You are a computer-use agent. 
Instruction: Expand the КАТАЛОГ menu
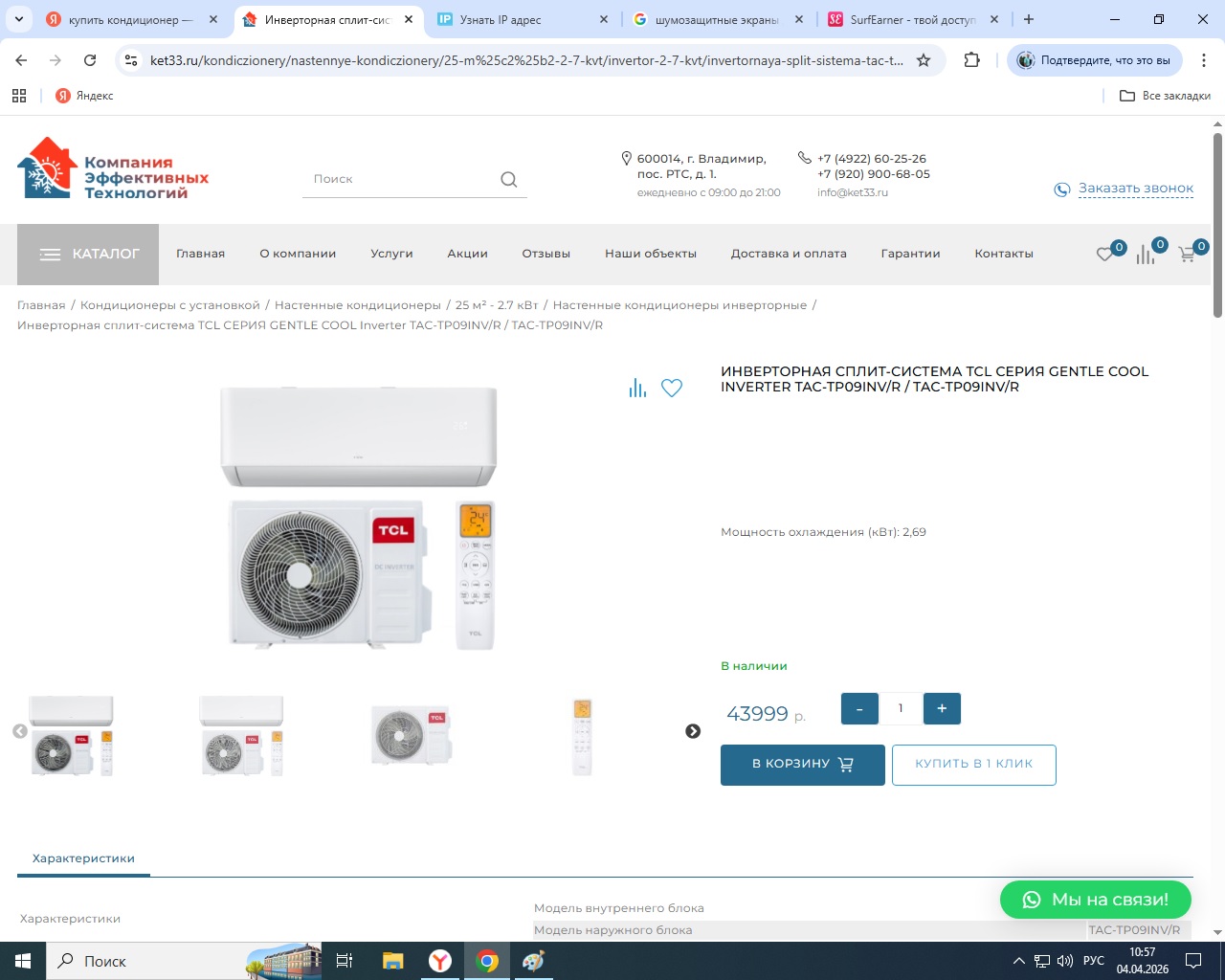pyautogui.click(x=88, y=255)
